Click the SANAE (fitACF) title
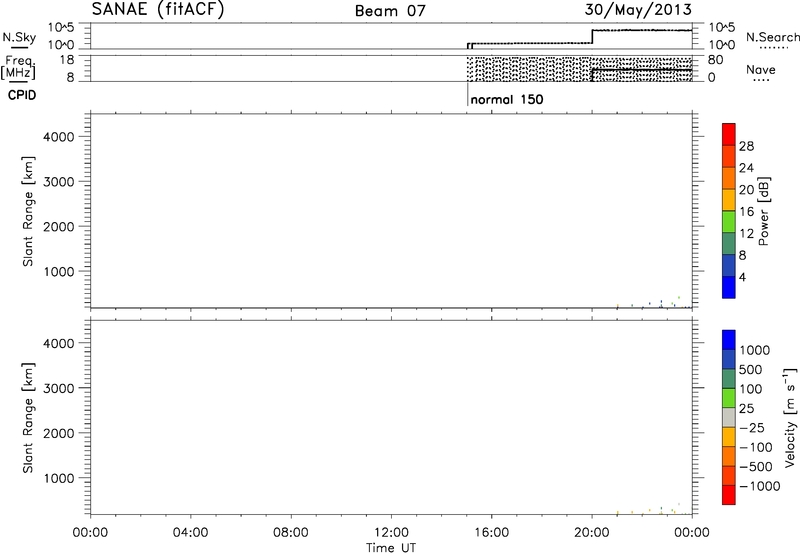This screenshot has height=554, width=800. 158,10
